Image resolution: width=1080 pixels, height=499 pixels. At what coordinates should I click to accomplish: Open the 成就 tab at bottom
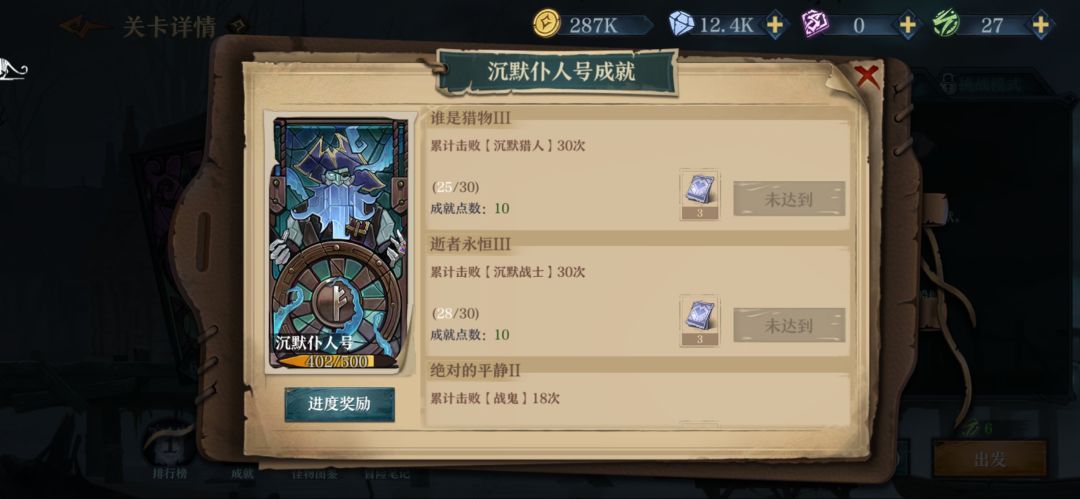[x=242, y=473]
